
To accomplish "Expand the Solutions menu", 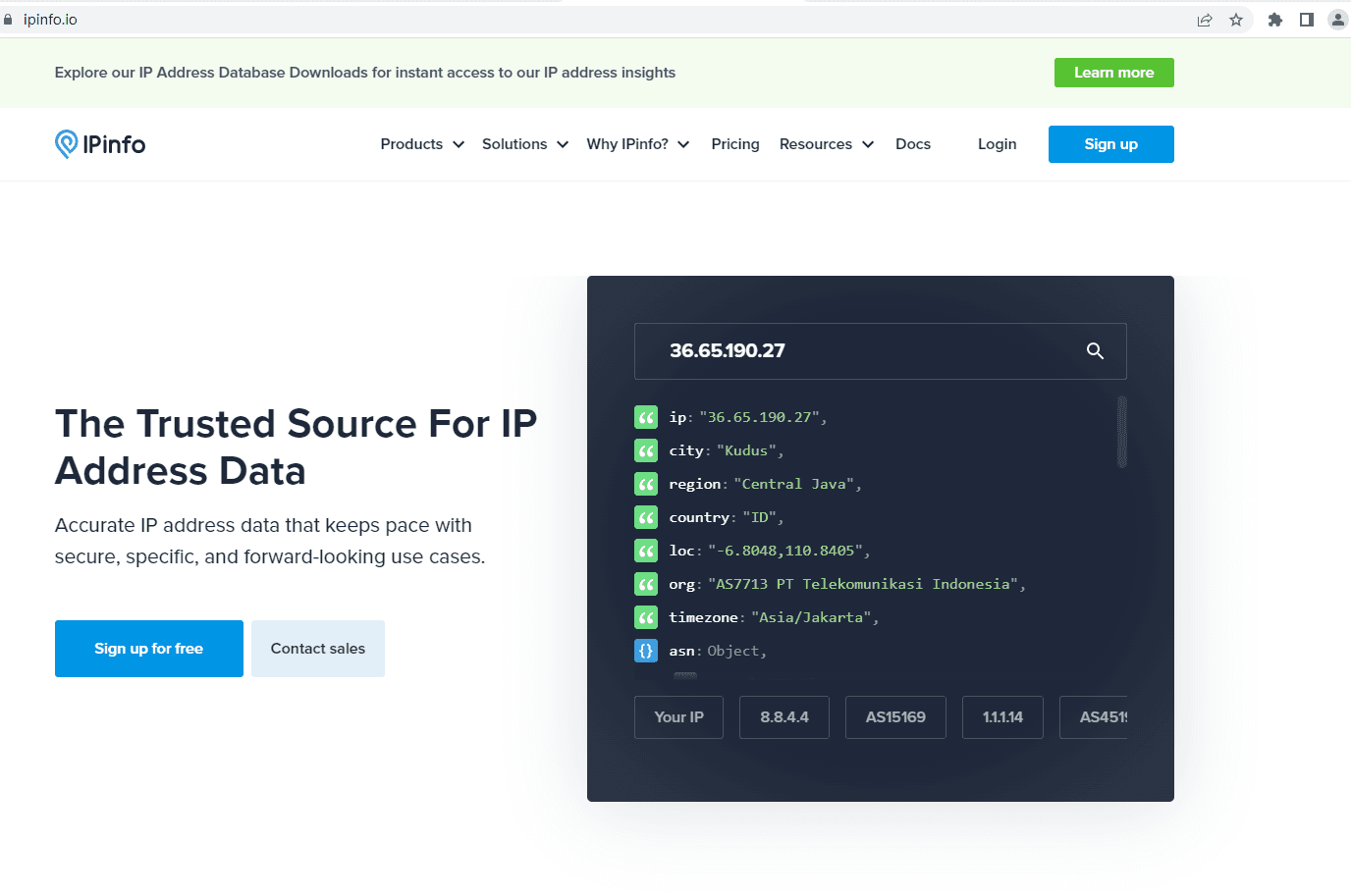I will click(525, 144).
